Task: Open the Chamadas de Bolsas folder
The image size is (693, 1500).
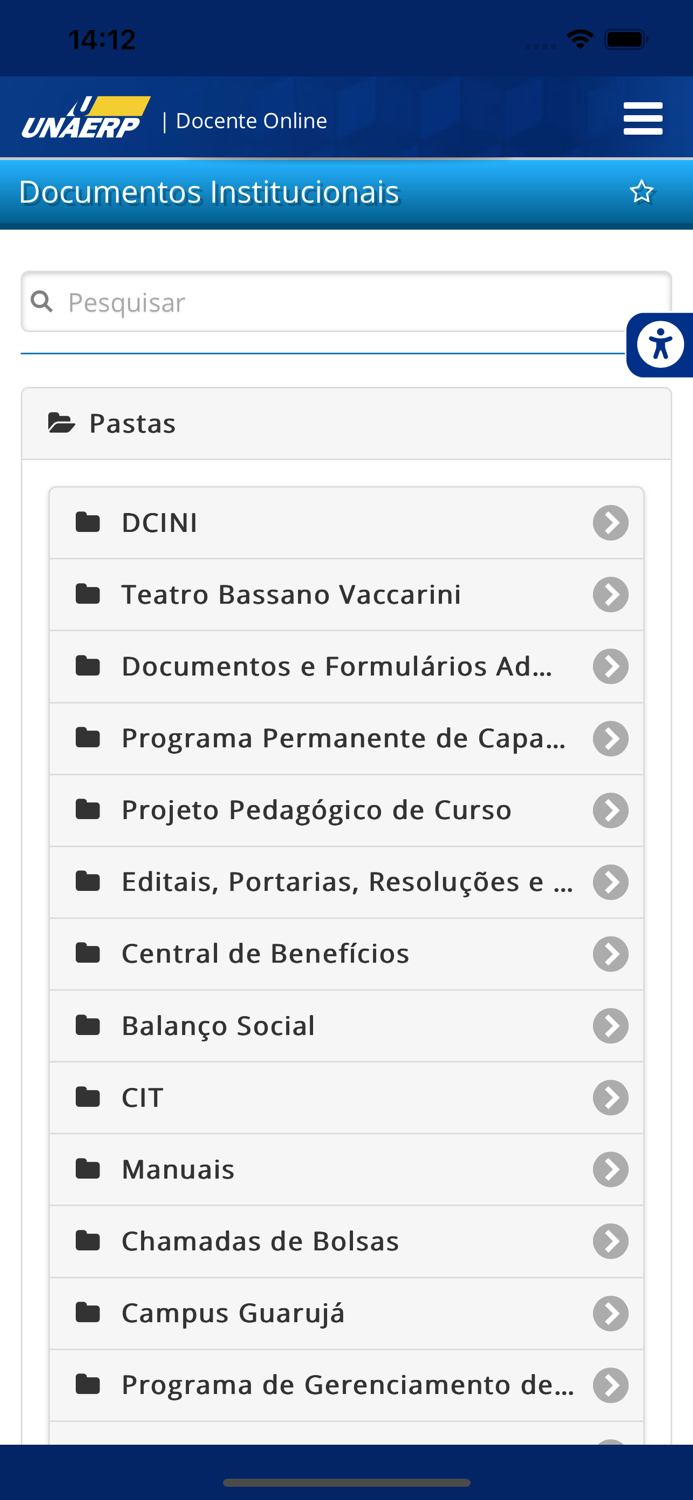Action: 260,1240
